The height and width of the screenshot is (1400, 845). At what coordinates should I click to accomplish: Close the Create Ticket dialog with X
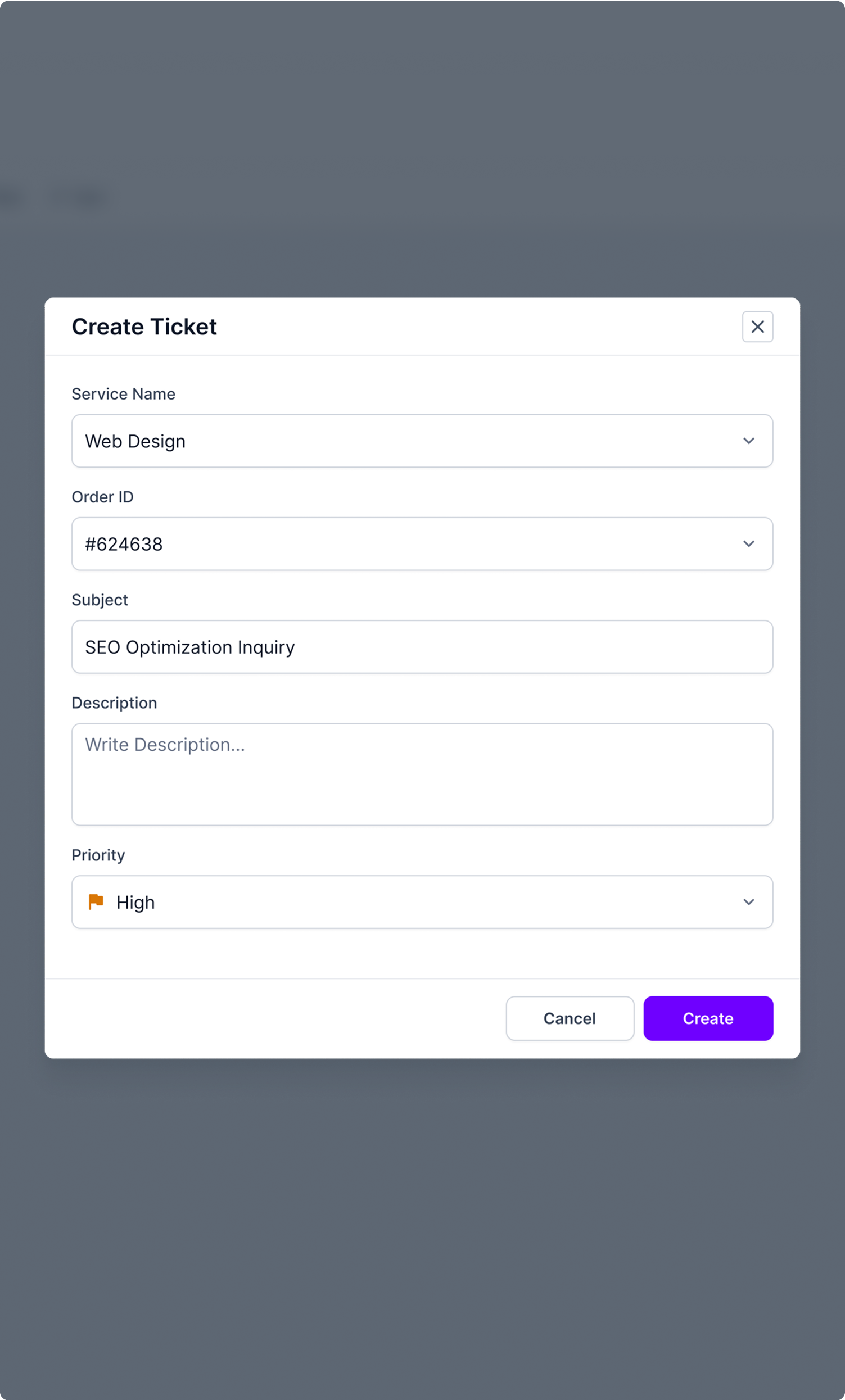pyautogui.click(x=757, y=327)
